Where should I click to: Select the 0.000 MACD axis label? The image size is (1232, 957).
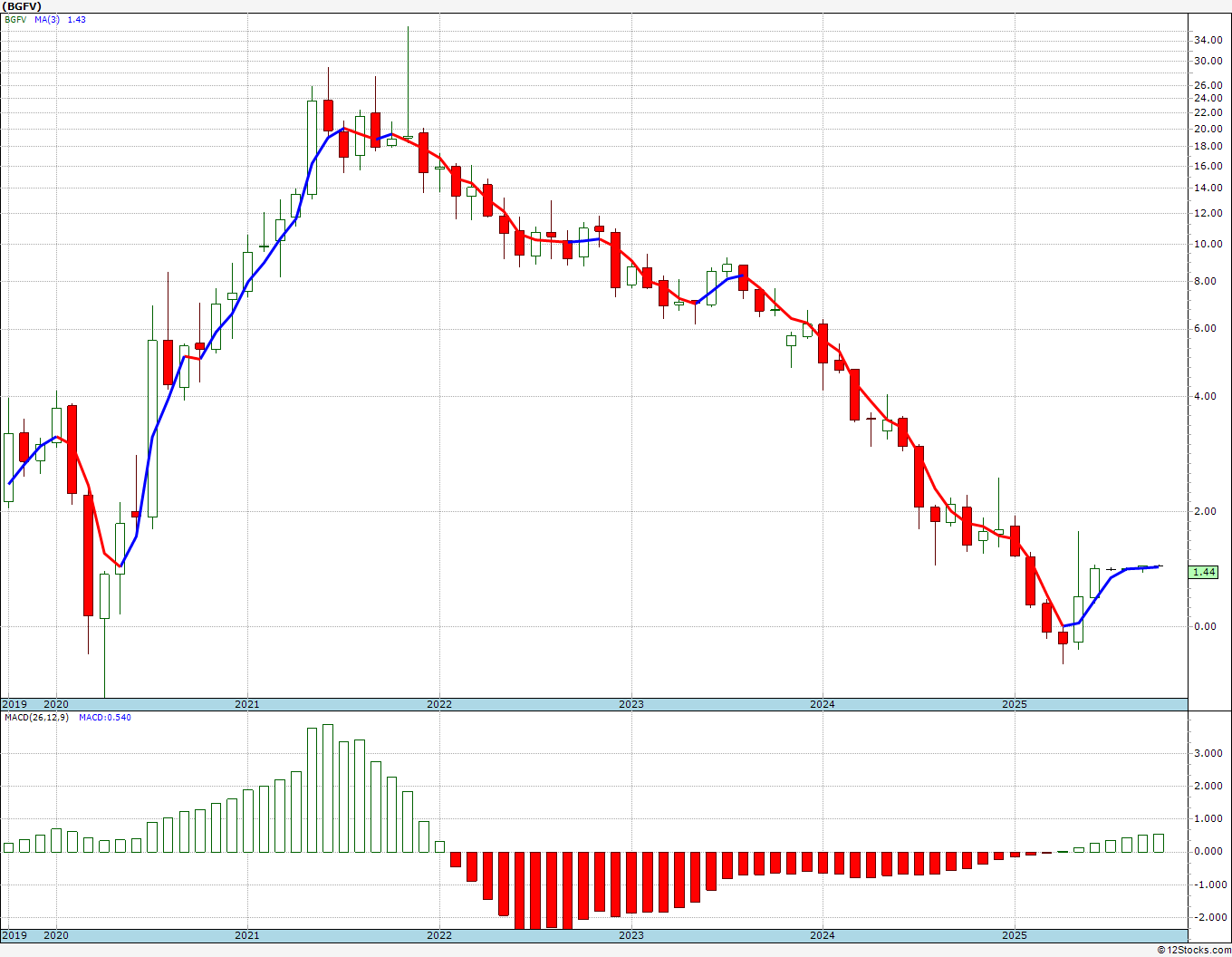(x=1208, y=851)
